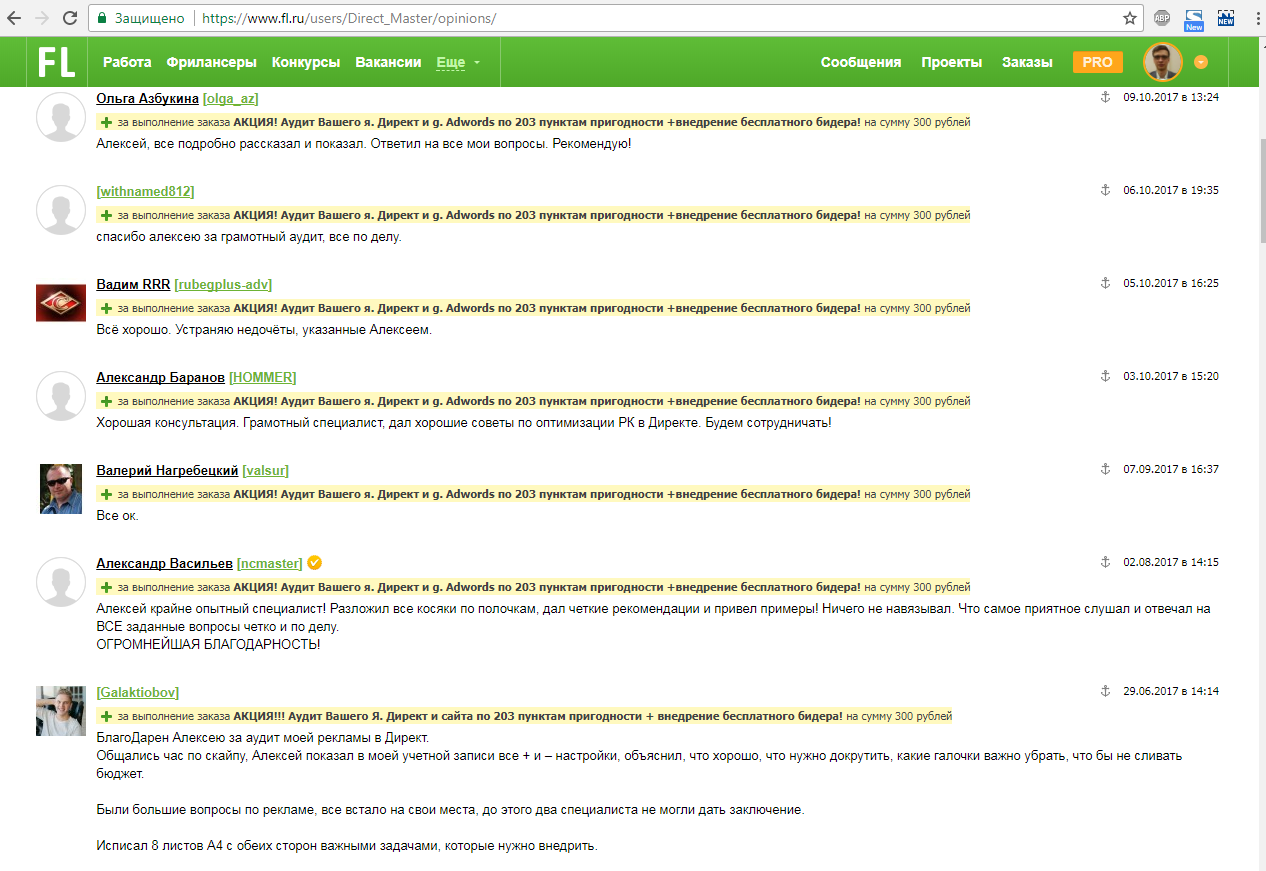
Task: Expand orange account dropdown arrow
Action: 1201,62
